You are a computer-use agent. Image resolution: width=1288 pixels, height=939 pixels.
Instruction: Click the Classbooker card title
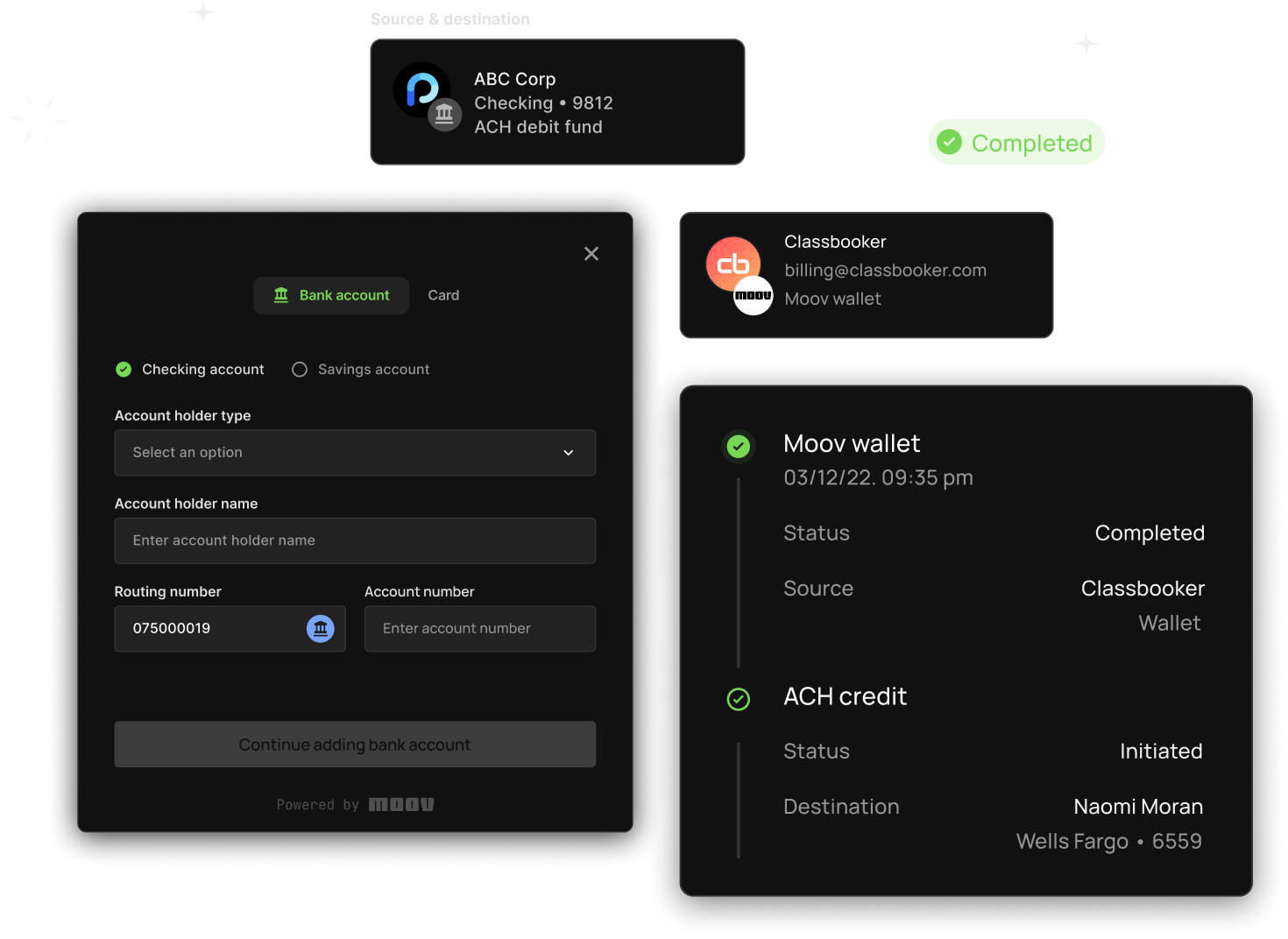[x=835, y=242]
